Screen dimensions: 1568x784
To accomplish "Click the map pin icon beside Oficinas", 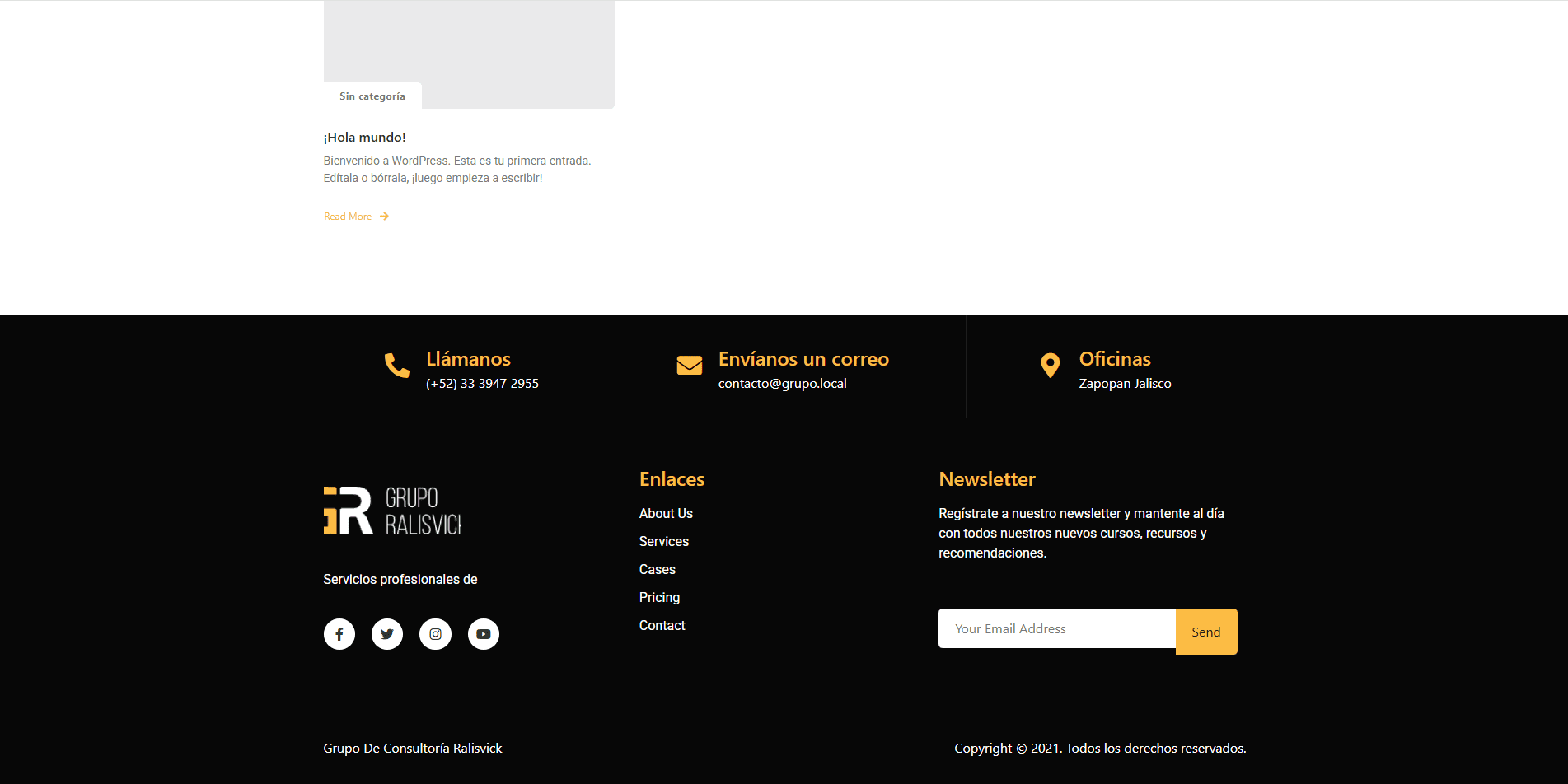I will 1050,365.
